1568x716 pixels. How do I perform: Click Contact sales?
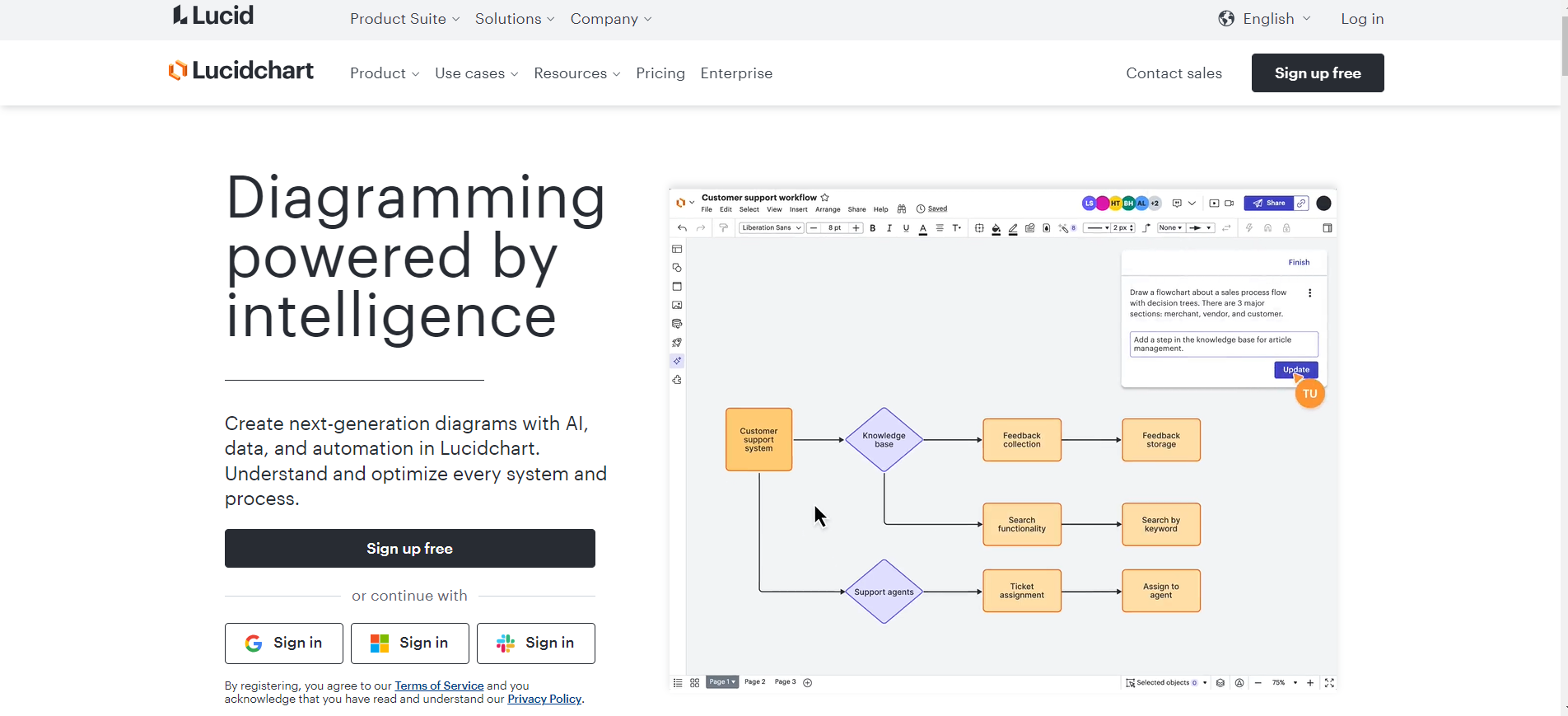click(x=1174, y=73)
